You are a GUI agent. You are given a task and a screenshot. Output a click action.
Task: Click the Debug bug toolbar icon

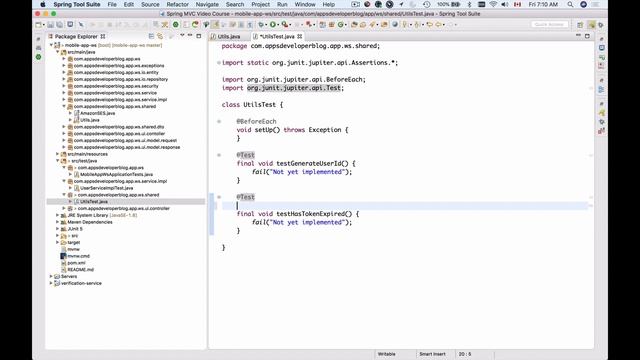click(261, 25)
